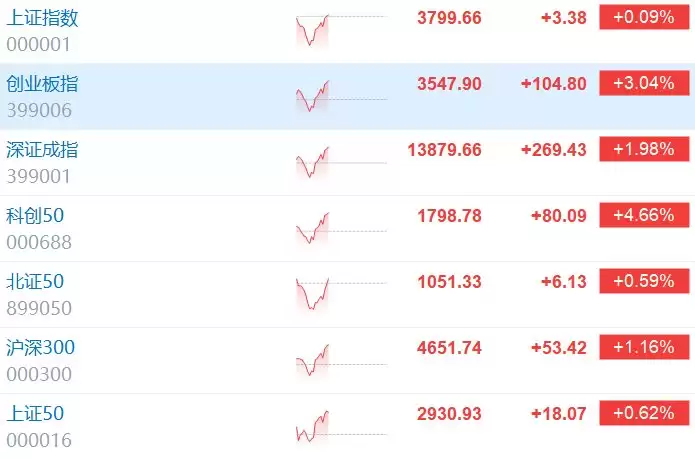Open the 上证50 index link
Image resolution: width=695 pixels, height=459 pixels.
[x=35, y=414]
